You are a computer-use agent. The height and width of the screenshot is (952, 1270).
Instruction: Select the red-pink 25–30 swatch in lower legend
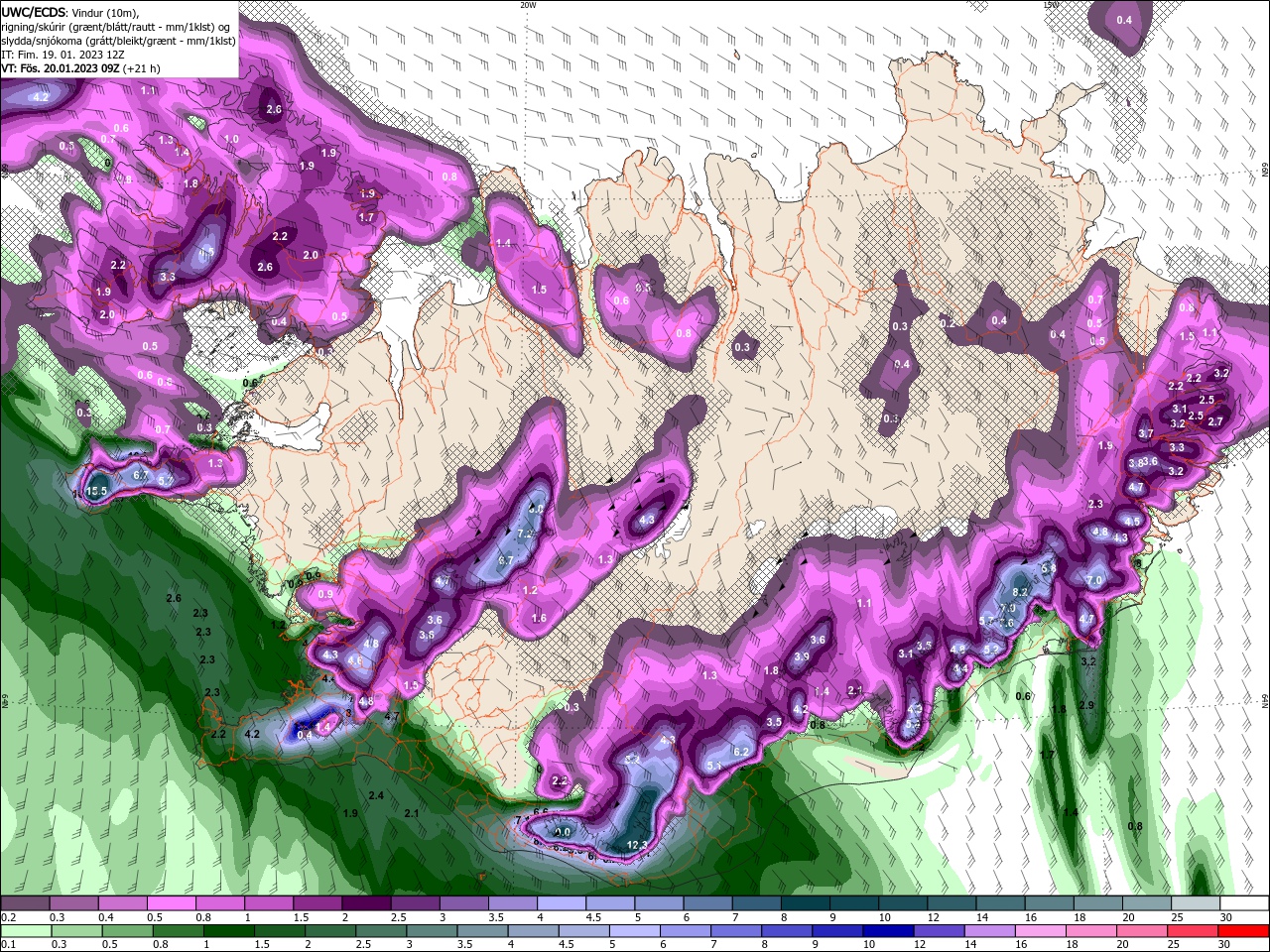[1194, 931]
